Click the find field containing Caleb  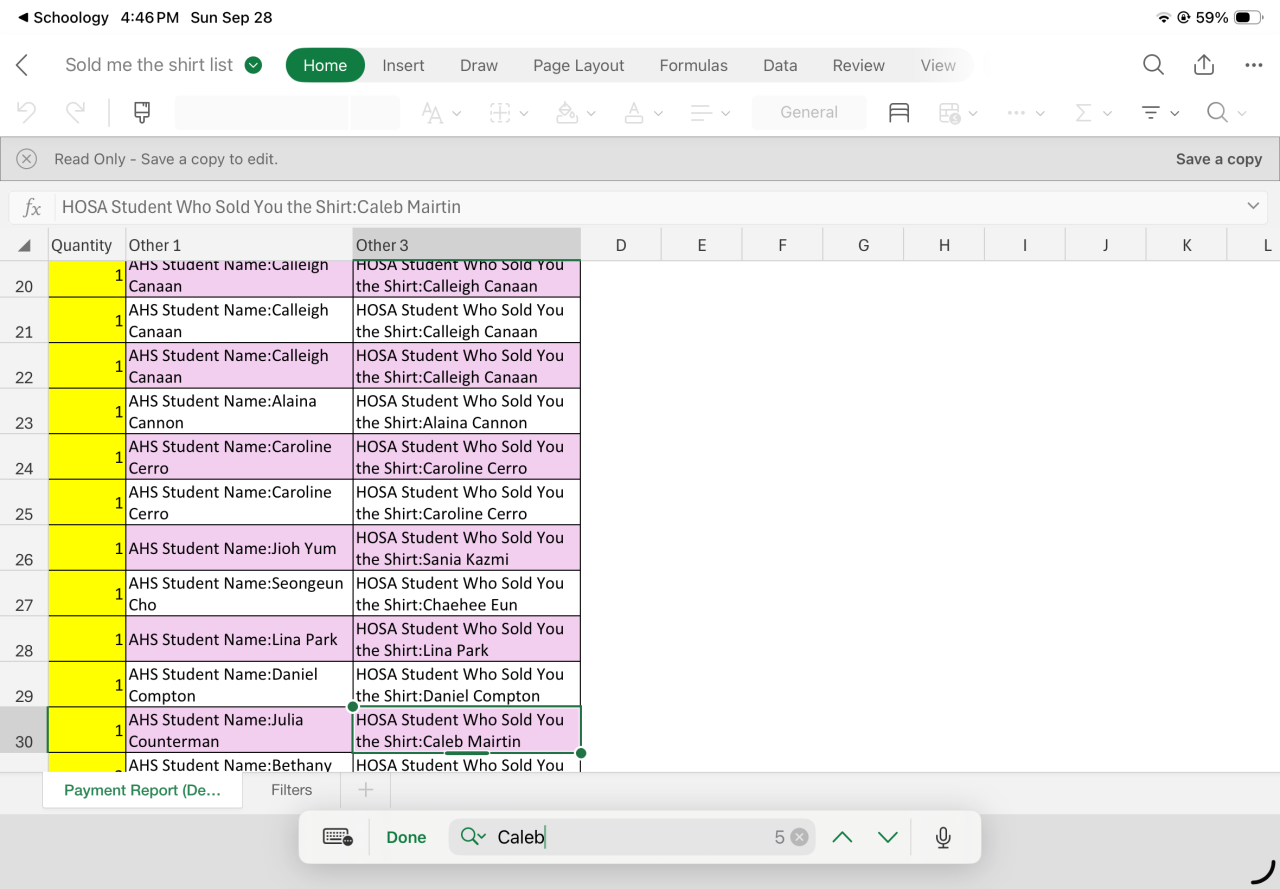[630, 837]
